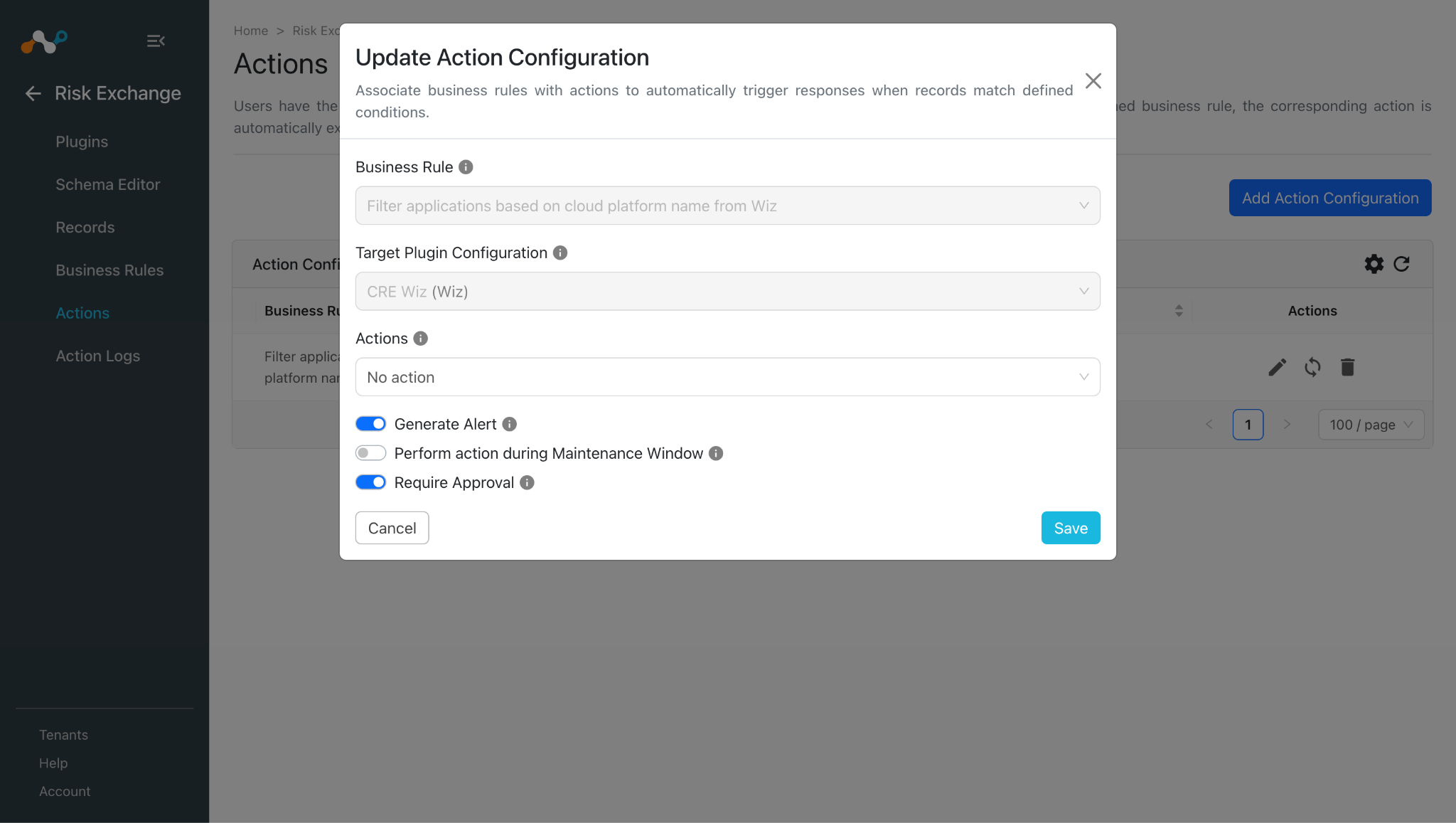Click the trash delete icon in table row
Viewport: 1456px width, 823px height.
coord(1347,367)
